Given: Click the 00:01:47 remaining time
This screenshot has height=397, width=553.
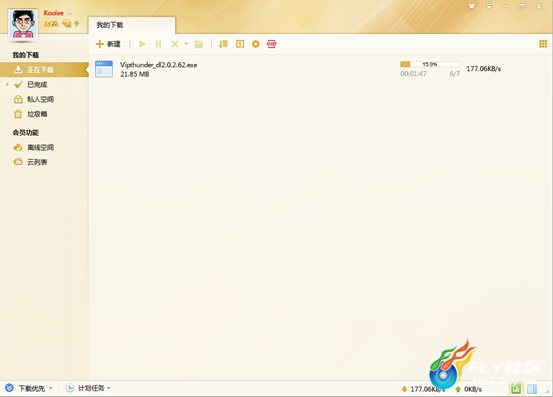Looking at the screenshot, I should (x=413, y=74).
